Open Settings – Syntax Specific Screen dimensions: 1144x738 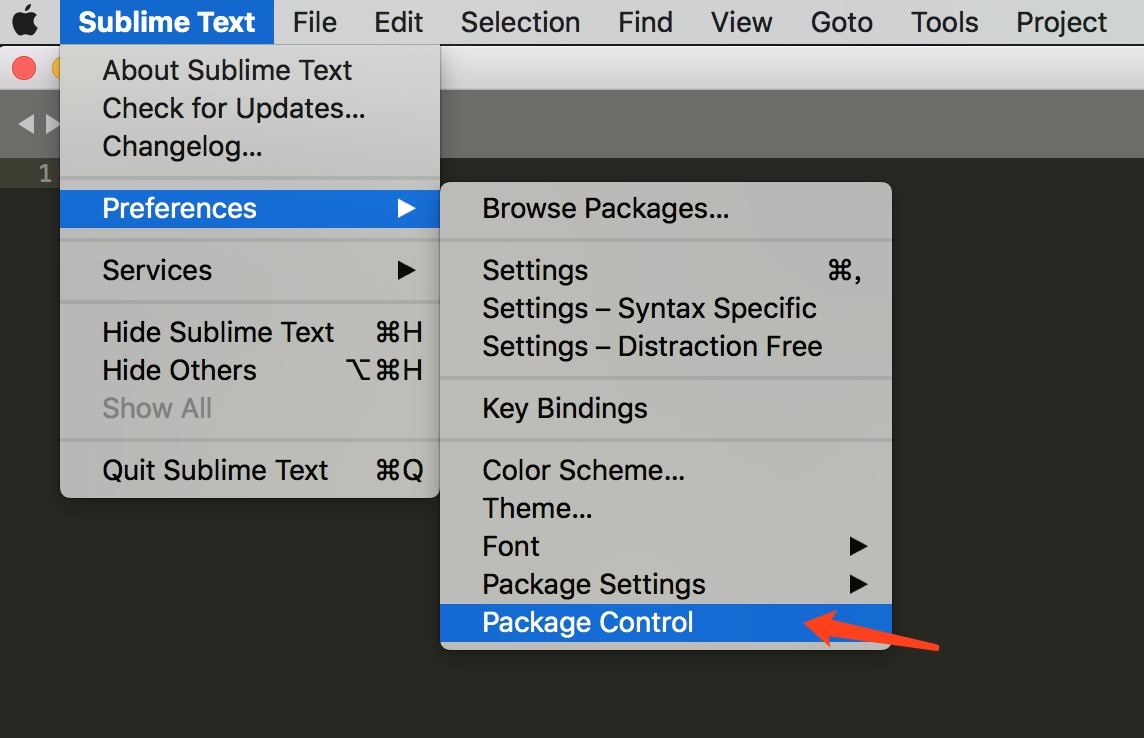[x=665, y=308]
